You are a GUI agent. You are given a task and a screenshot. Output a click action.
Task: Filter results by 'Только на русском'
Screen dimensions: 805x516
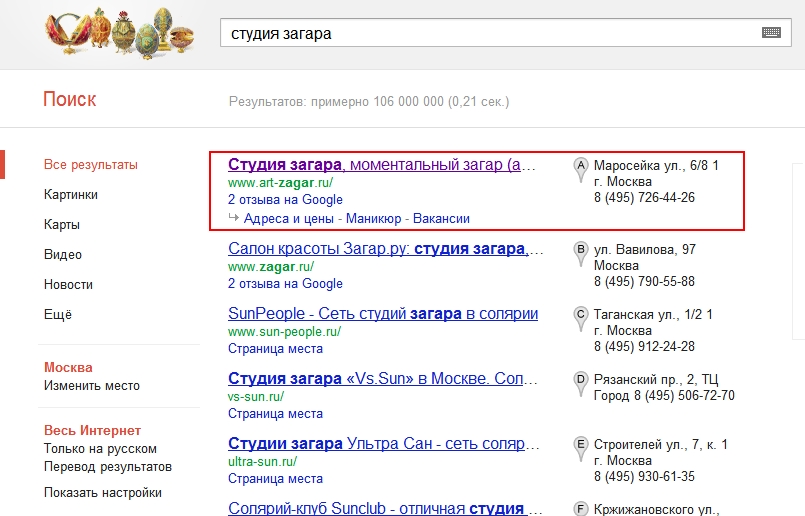point(100,449)
